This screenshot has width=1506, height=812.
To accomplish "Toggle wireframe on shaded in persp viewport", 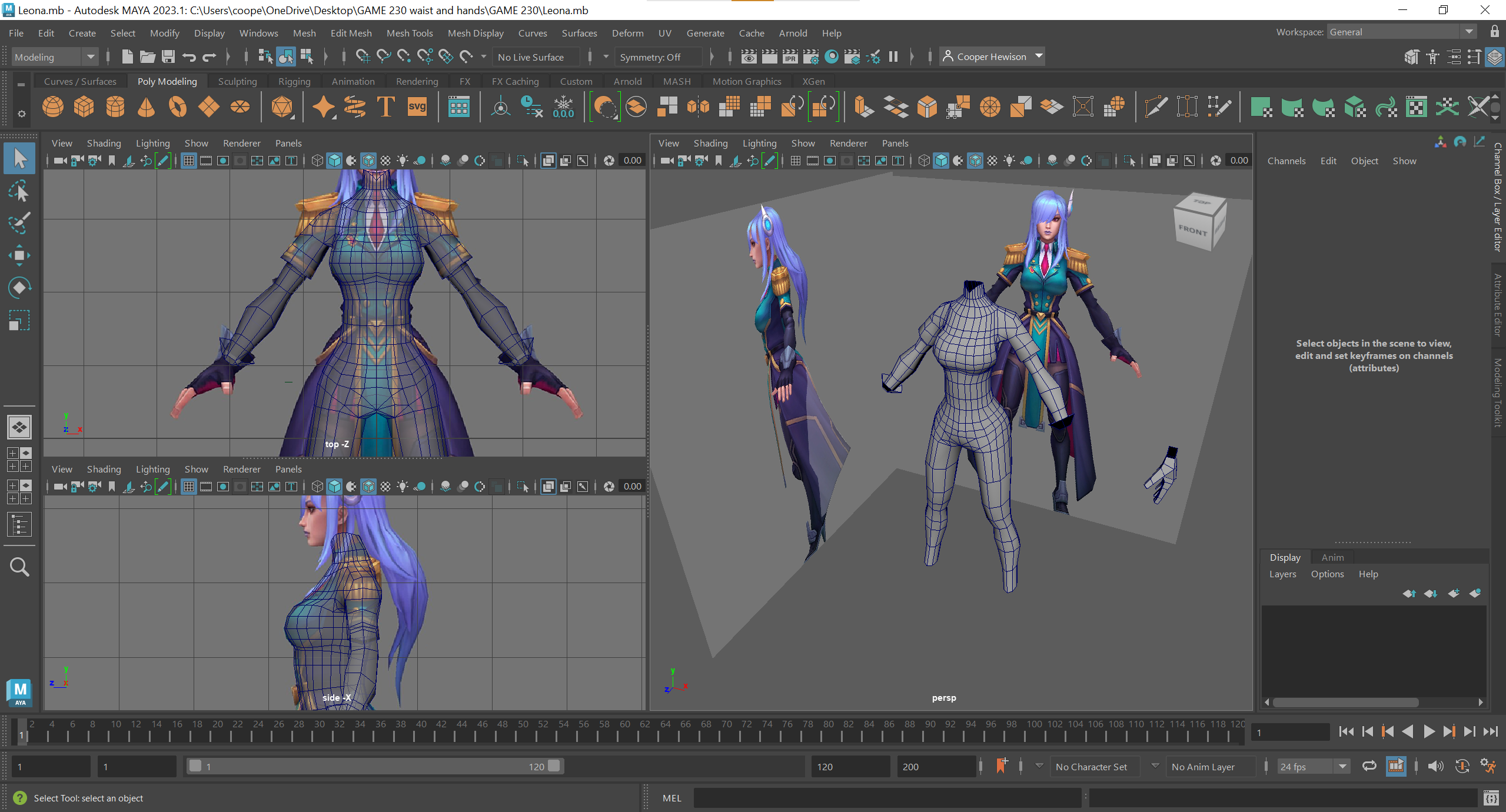I will coord(975,161).
